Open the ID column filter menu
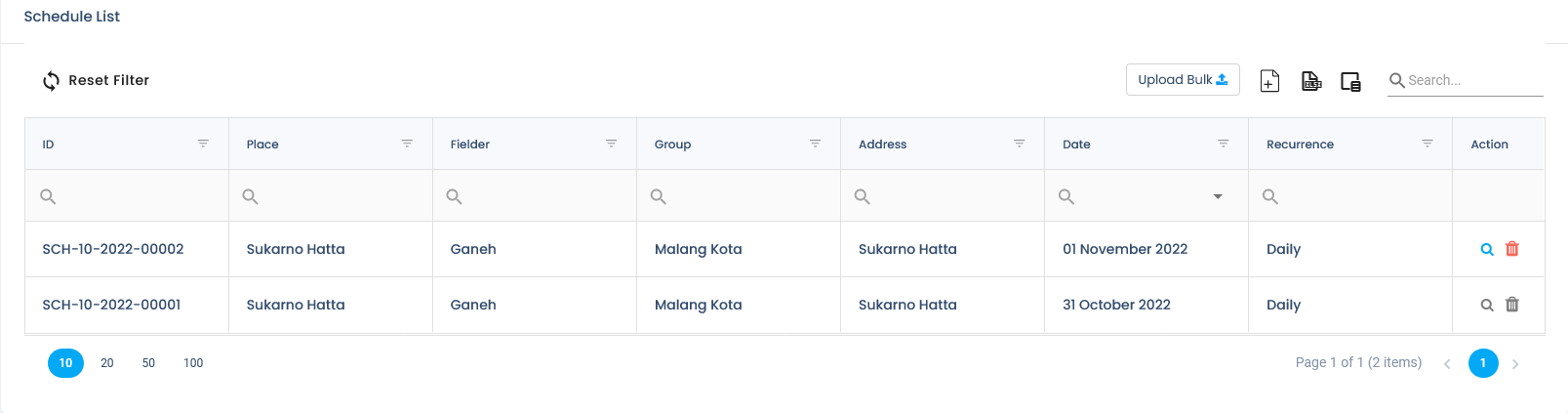The width and height of the screenshot is (1568, 413). click(203, 144)
